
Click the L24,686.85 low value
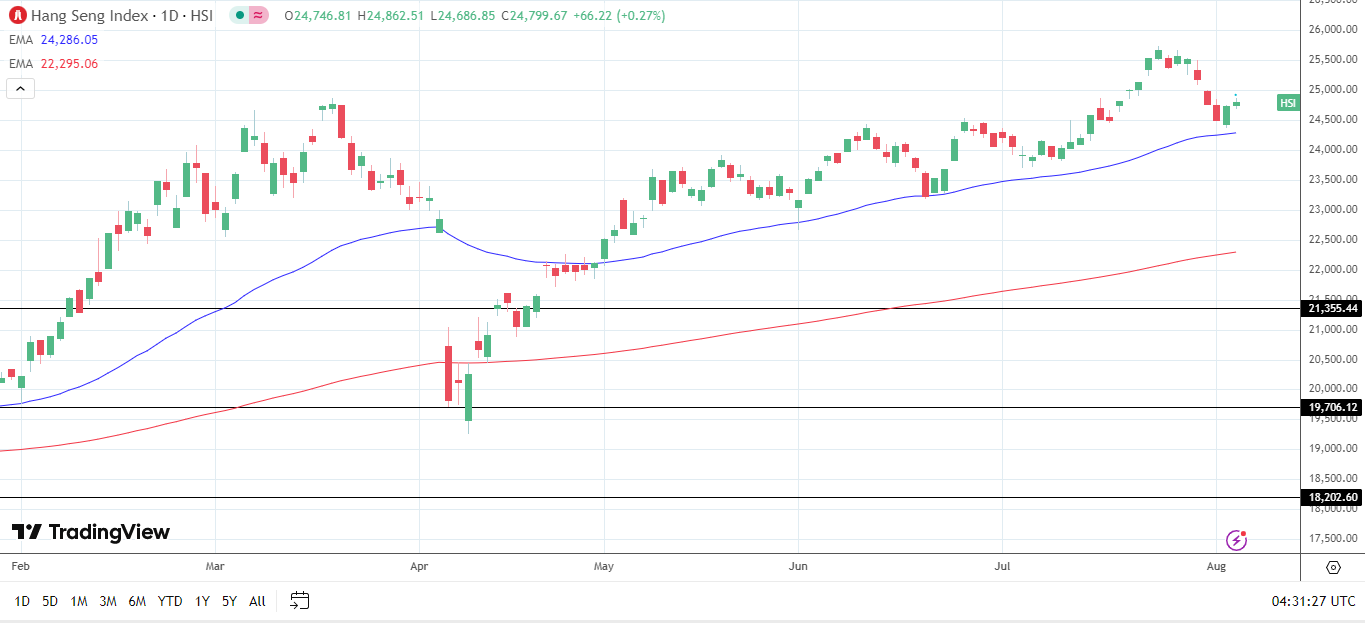point(462,16)
